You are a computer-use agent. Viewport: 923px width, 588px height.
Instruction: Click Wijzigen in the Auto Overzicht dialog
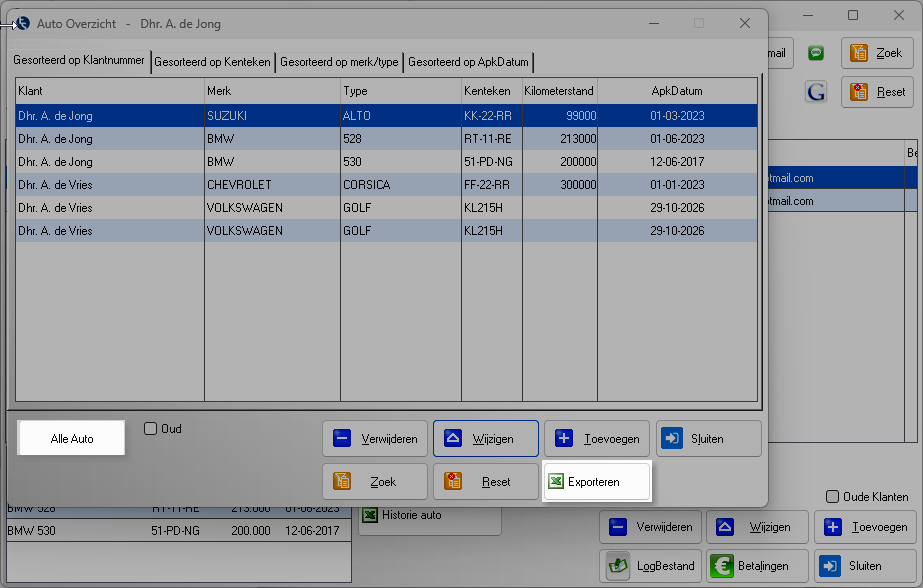[486, 438]
